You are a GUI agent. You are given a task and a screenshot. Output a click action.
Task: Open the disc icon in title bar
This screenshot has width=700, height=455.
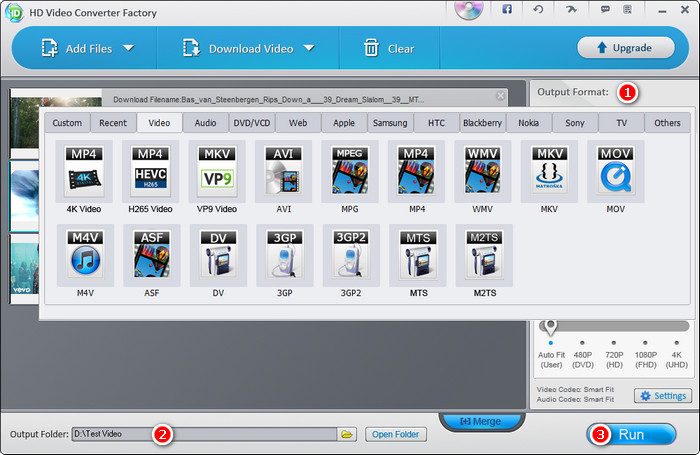(x=469, y=9)
